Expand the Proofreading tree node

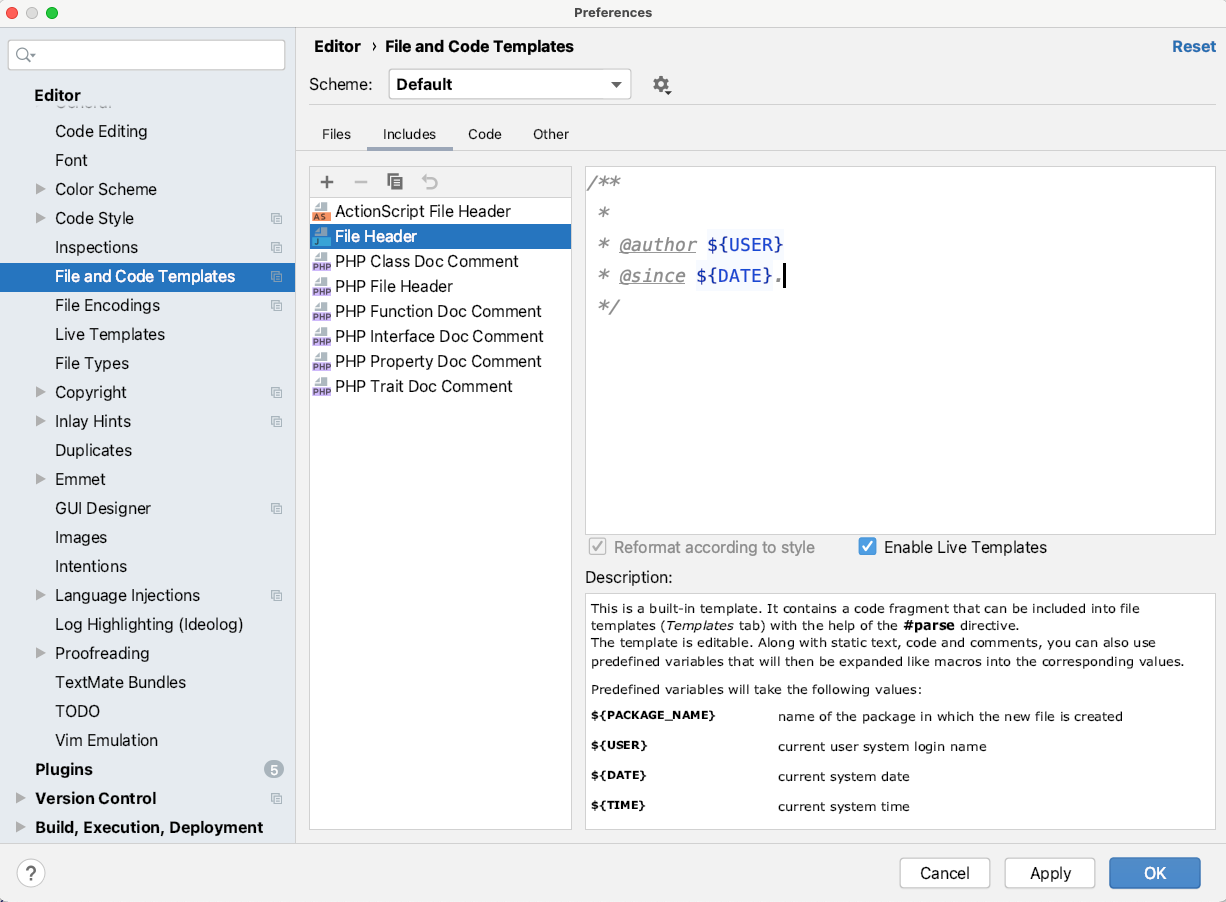pos(40,653)
